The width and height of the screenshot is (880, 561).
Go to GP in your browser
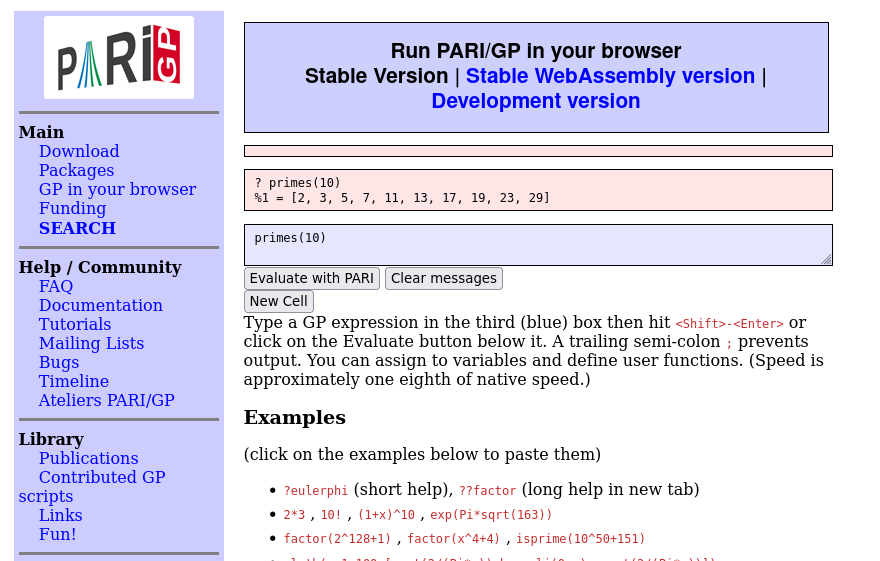click(x=117, y=189)
